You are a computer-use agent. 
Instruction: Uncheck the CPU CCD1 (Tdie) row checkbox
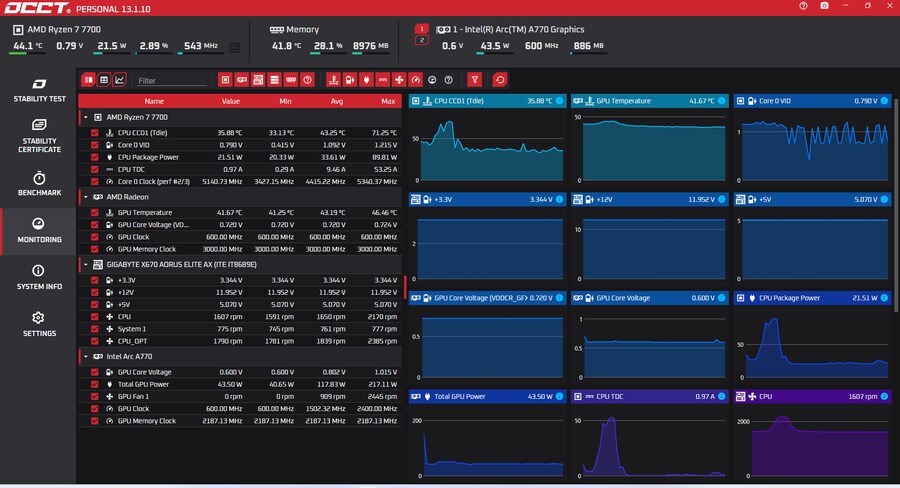[x=95, y=133]
